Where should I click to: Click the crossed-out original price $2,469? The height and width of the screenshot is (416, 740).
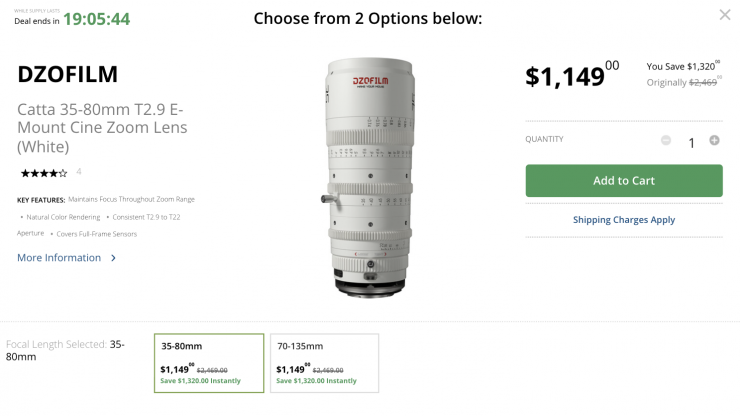pyautogui.click(x=703, y=82)
